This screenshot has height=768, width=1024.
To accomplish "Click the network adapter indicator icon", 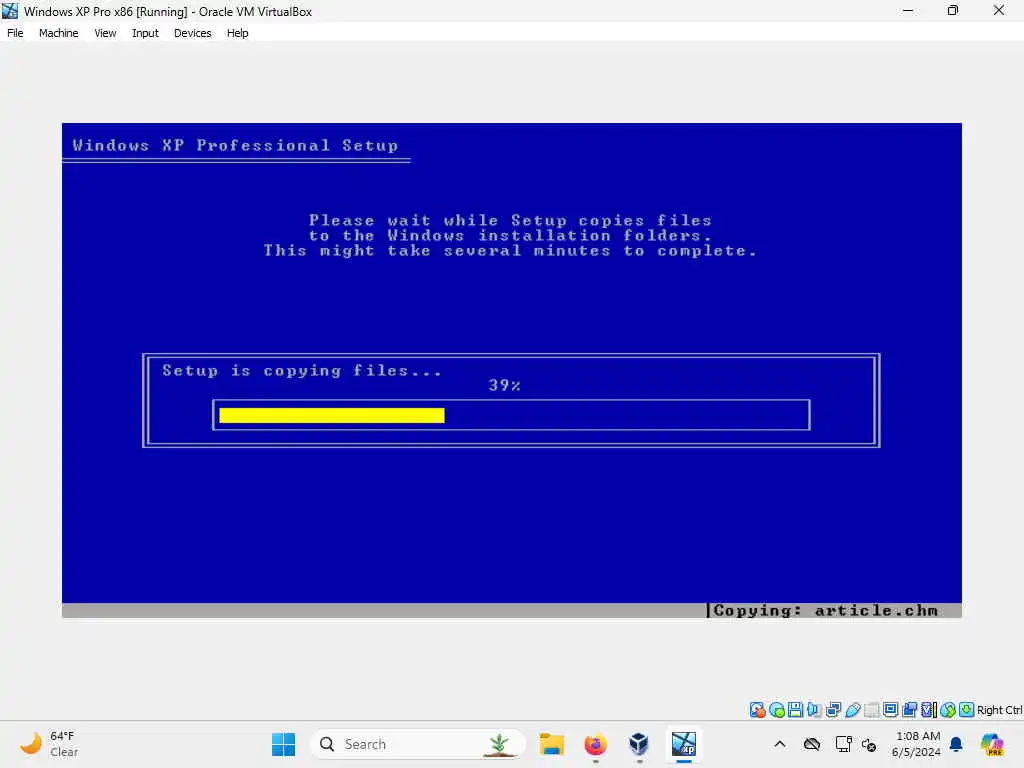I will coord(833,710).
